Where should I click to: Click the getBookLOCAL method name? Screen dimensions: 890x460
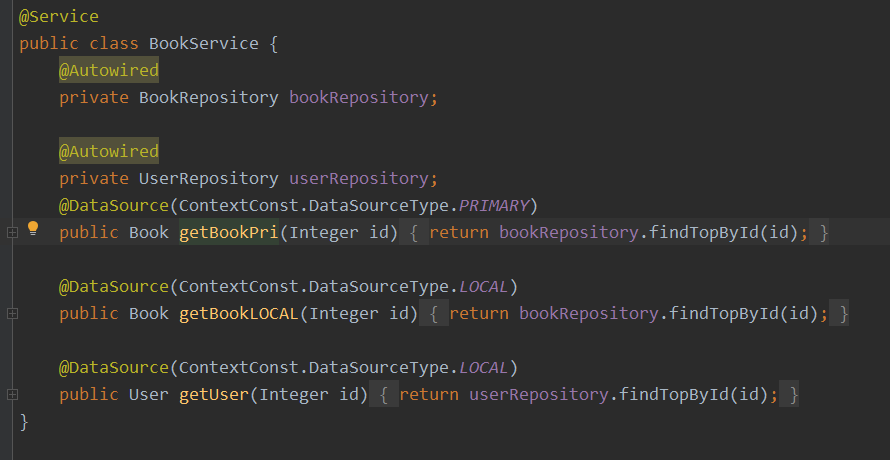(x=239, y=313)
